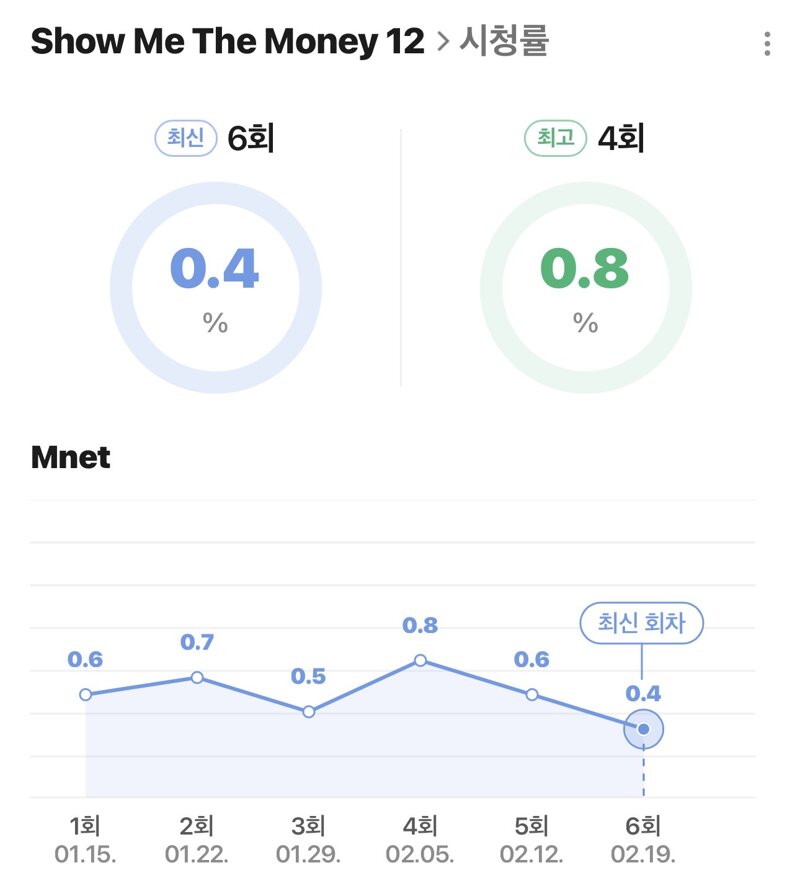Viewport: 800px width, 886px height.
Task: Tap the green 최고 badge
Action: [x=556, y=138]
